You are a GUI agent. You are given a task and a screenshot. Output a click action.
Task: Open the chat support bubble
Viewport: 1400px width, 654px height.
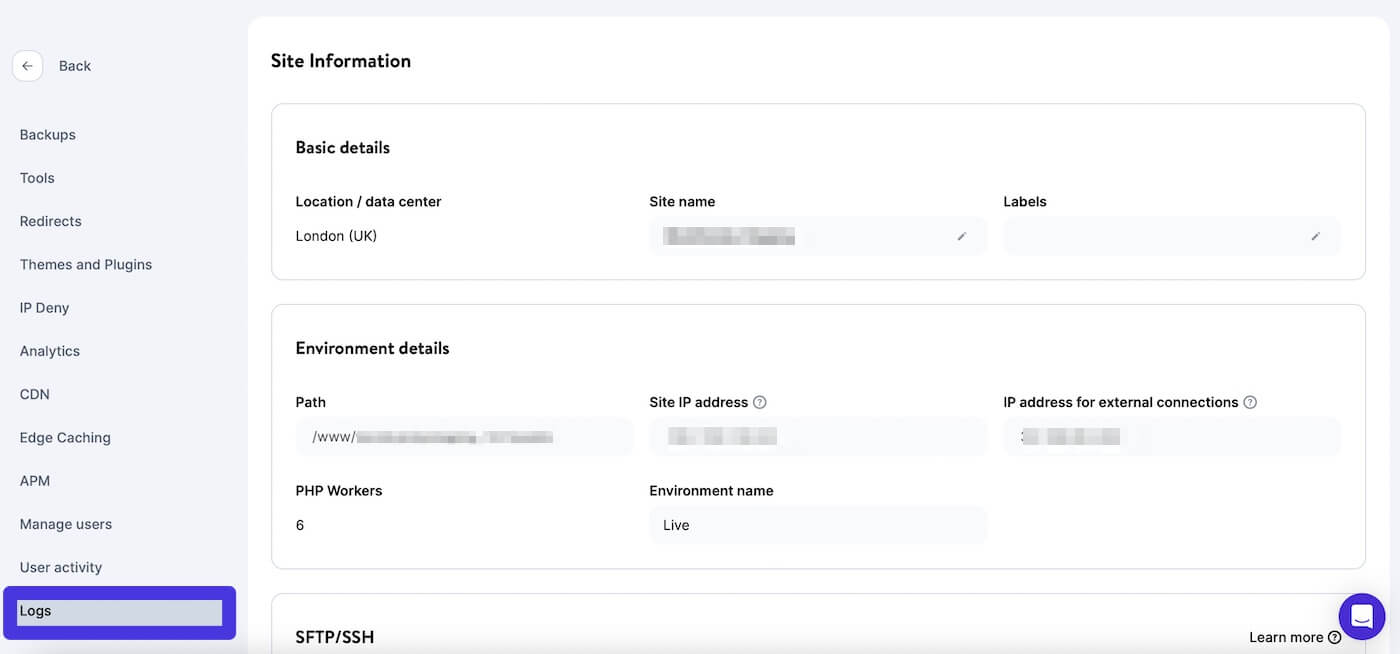[x=1361, y=616]
